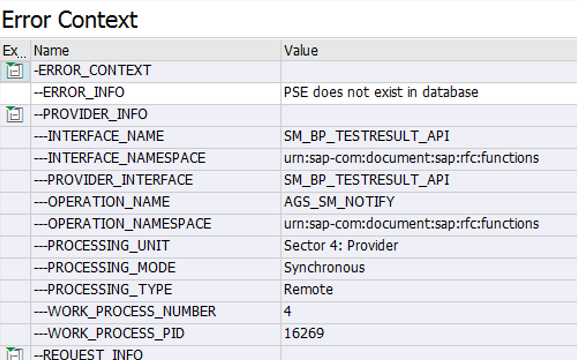
Task: Select the --REQUEST_INFO row name
Action: point(88,354)
